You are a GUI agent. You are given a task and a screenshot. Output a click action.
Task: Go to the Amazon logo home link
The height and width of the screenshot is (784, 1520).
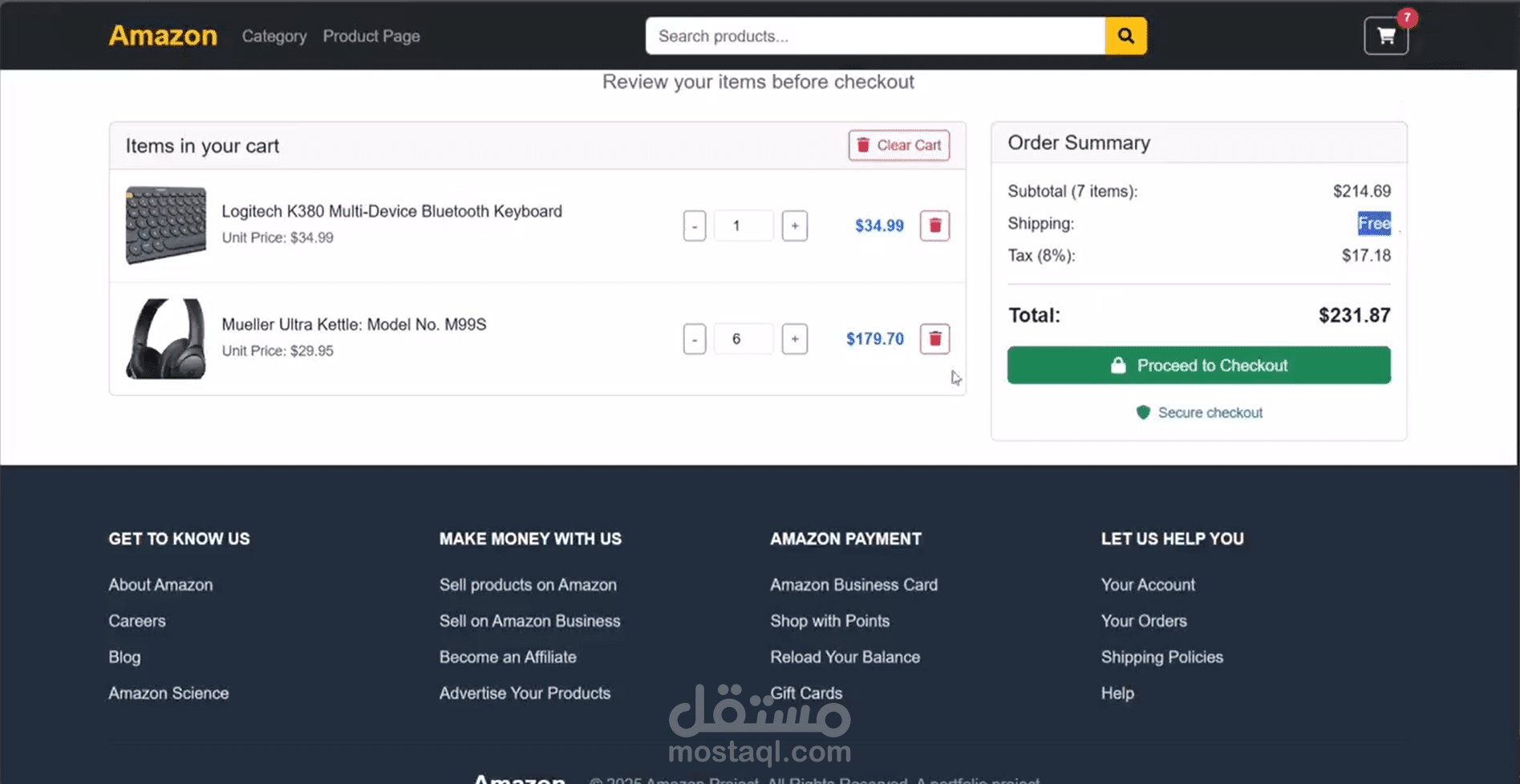coord(163,35)
